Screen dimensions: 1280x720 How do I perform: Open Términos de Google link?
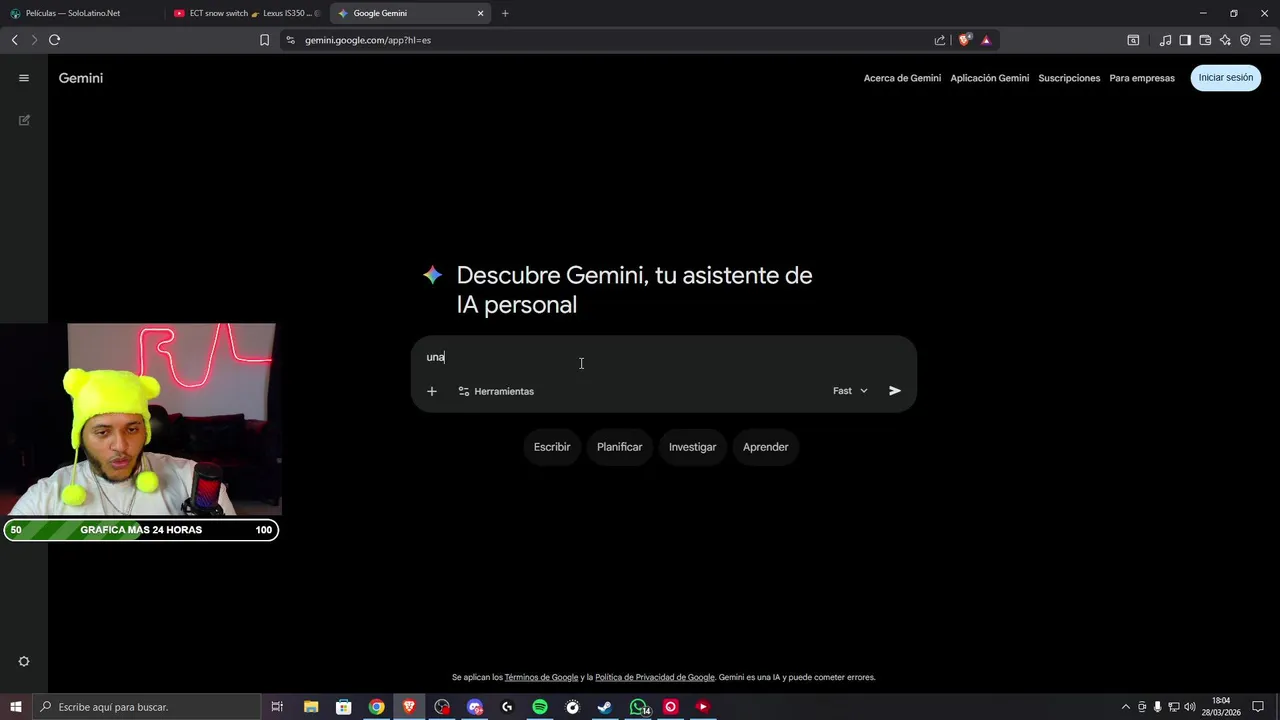[541, 677]
